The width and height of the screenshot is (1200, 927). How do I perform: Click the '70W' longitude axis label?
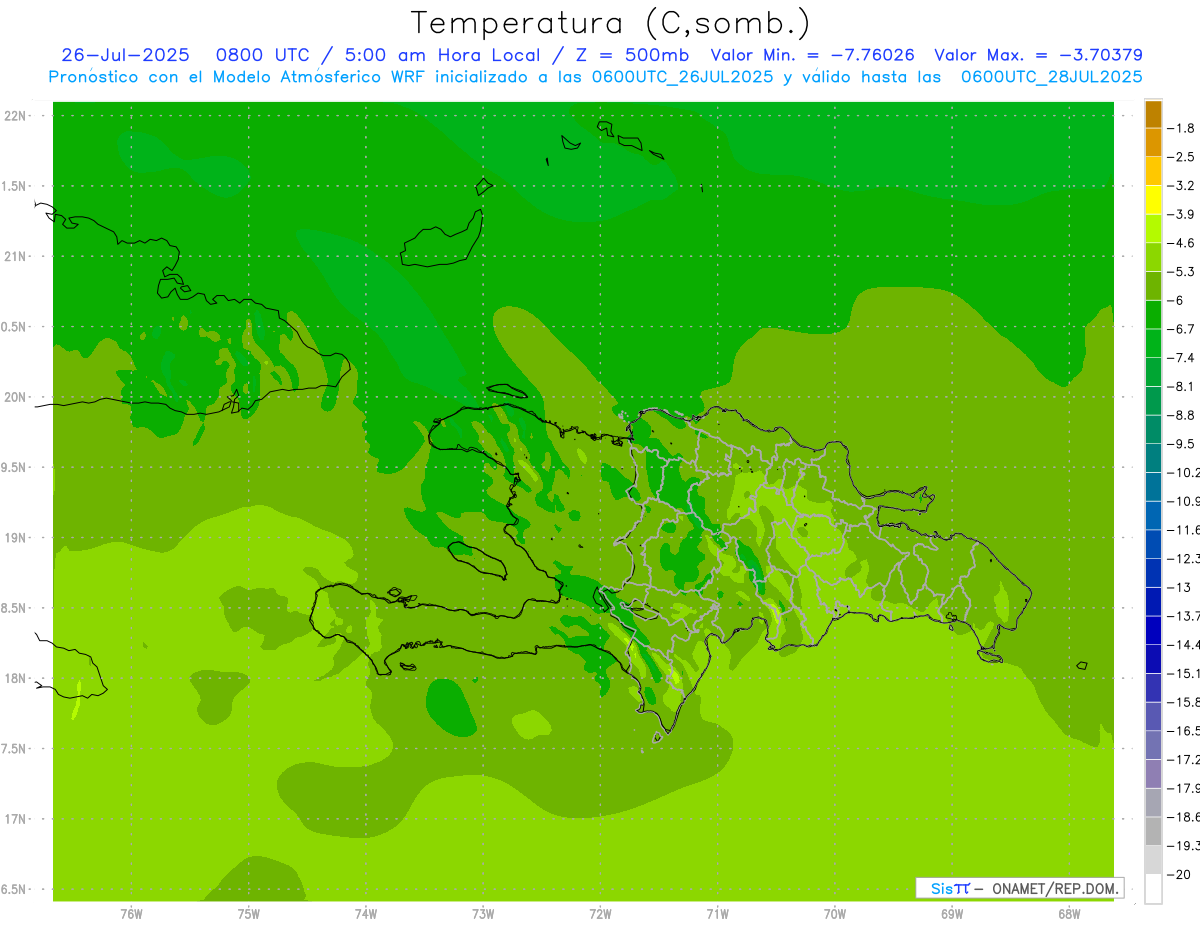point(834,914)
